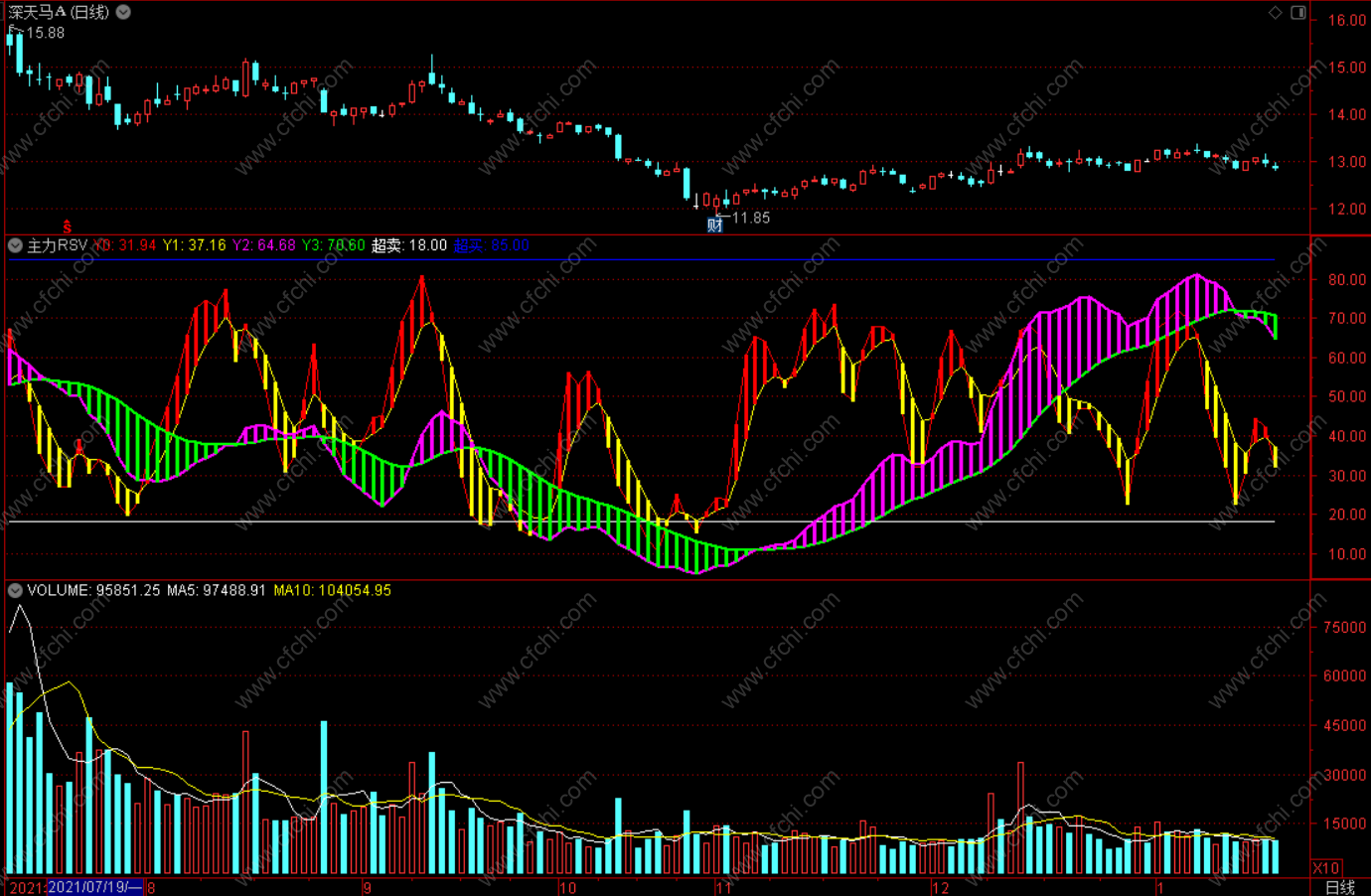Select the 主力RSV indicator name

coord(57,245)
